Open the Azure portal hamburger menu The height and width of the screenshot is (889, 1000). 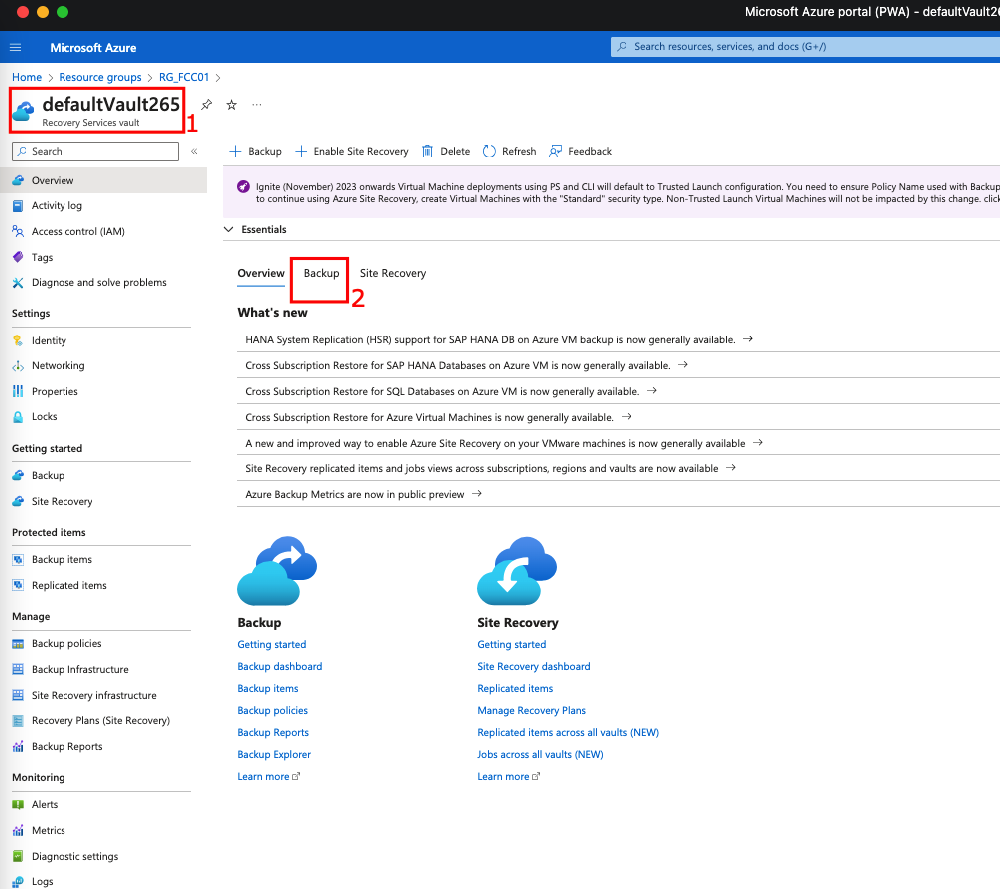[x=15, y=47]
